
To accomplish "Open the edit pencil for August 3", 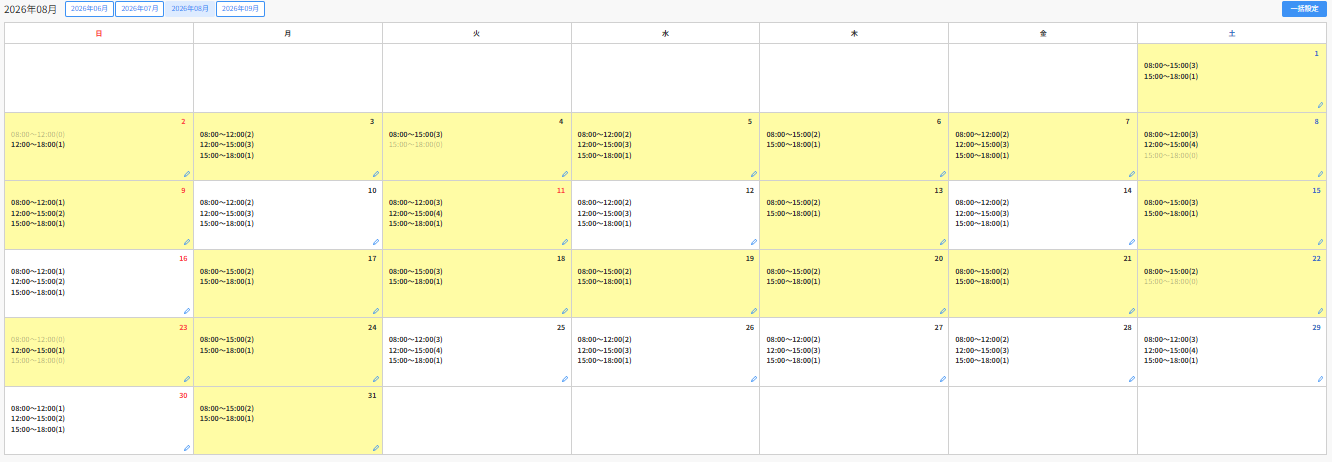I will (x=376, y=173).
